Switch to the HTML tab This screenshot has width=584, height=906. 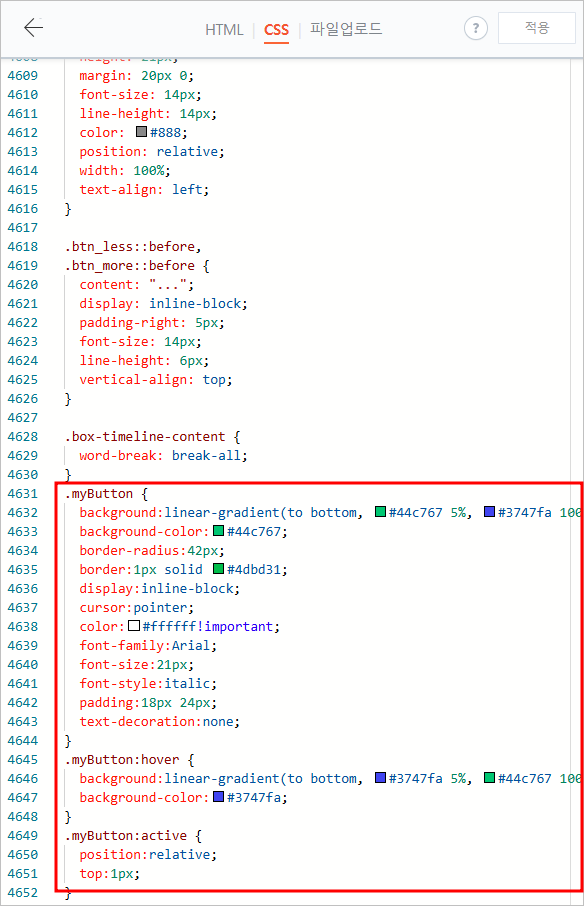coord(224,29)
